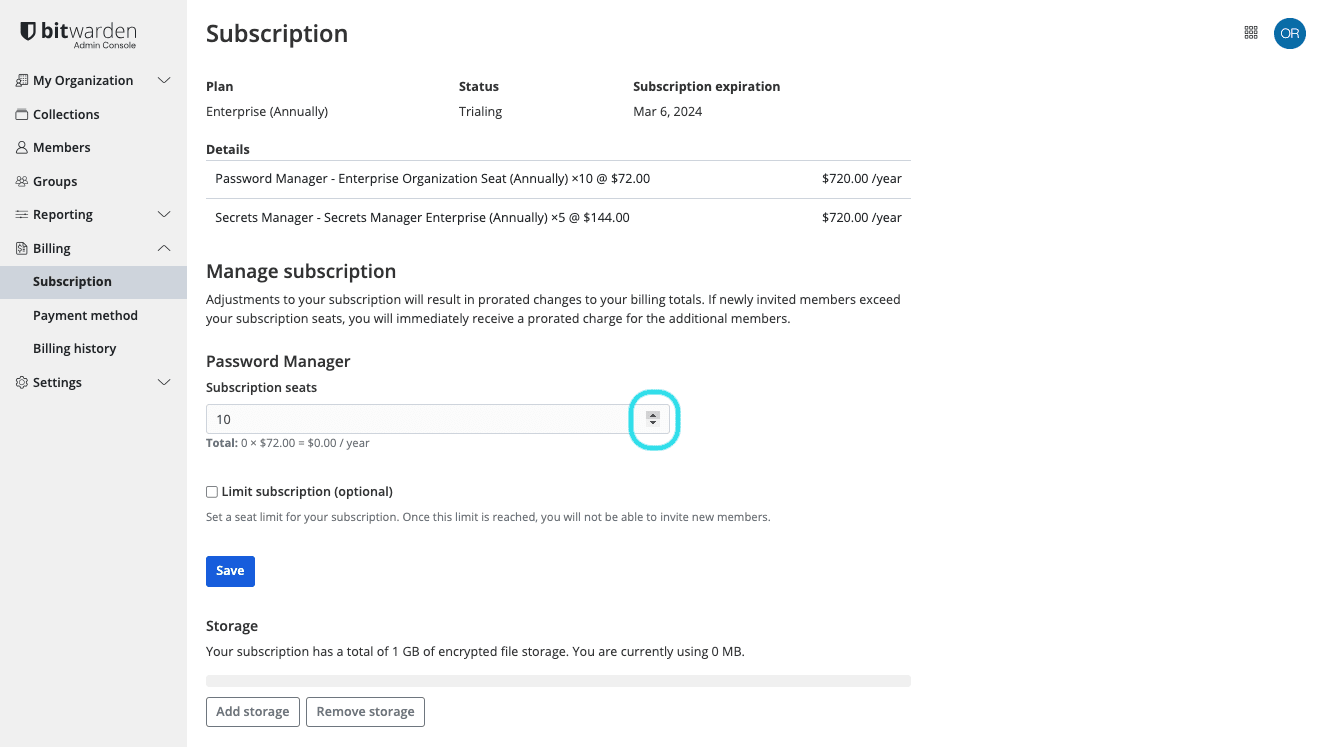The image size is (1329, 747).
Task: Click the Limit subscription (optional) label
Action: pyautogui.click(x=307, y=492)
